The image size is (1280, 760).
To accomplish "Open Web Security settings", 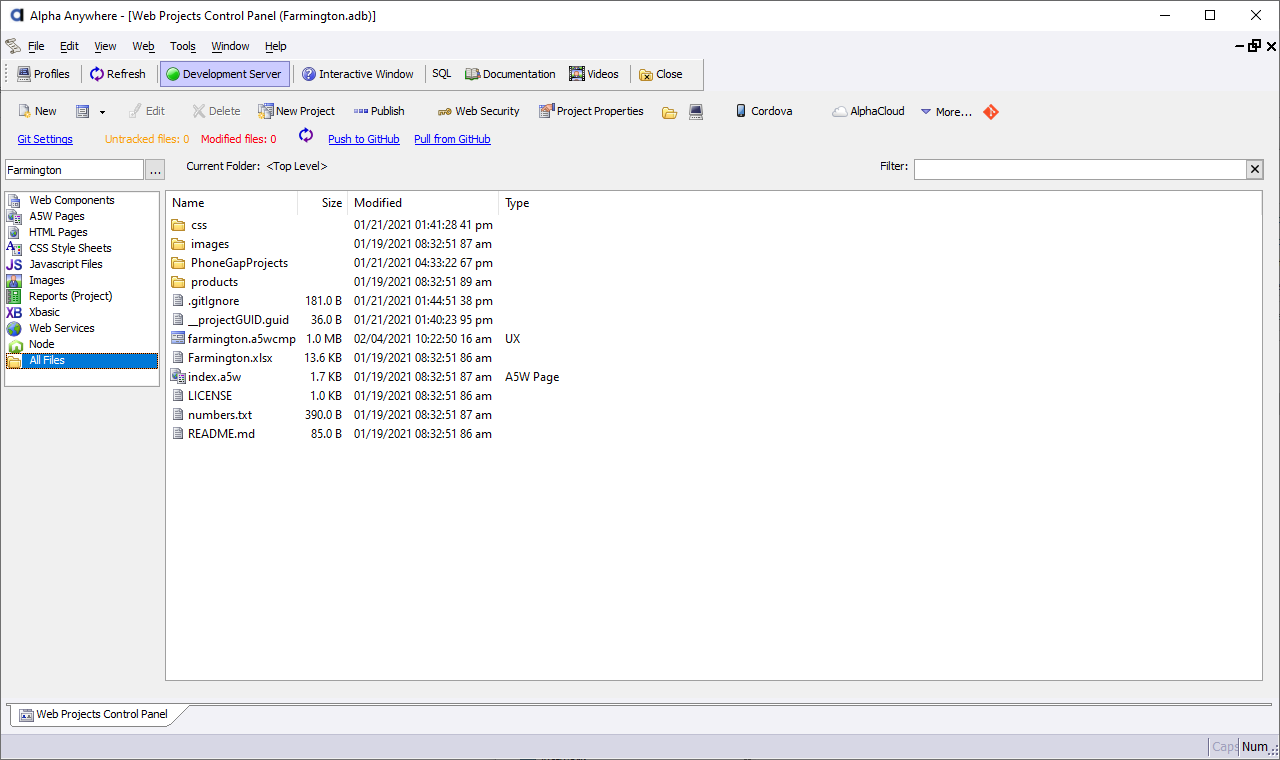I will point(479,111).
